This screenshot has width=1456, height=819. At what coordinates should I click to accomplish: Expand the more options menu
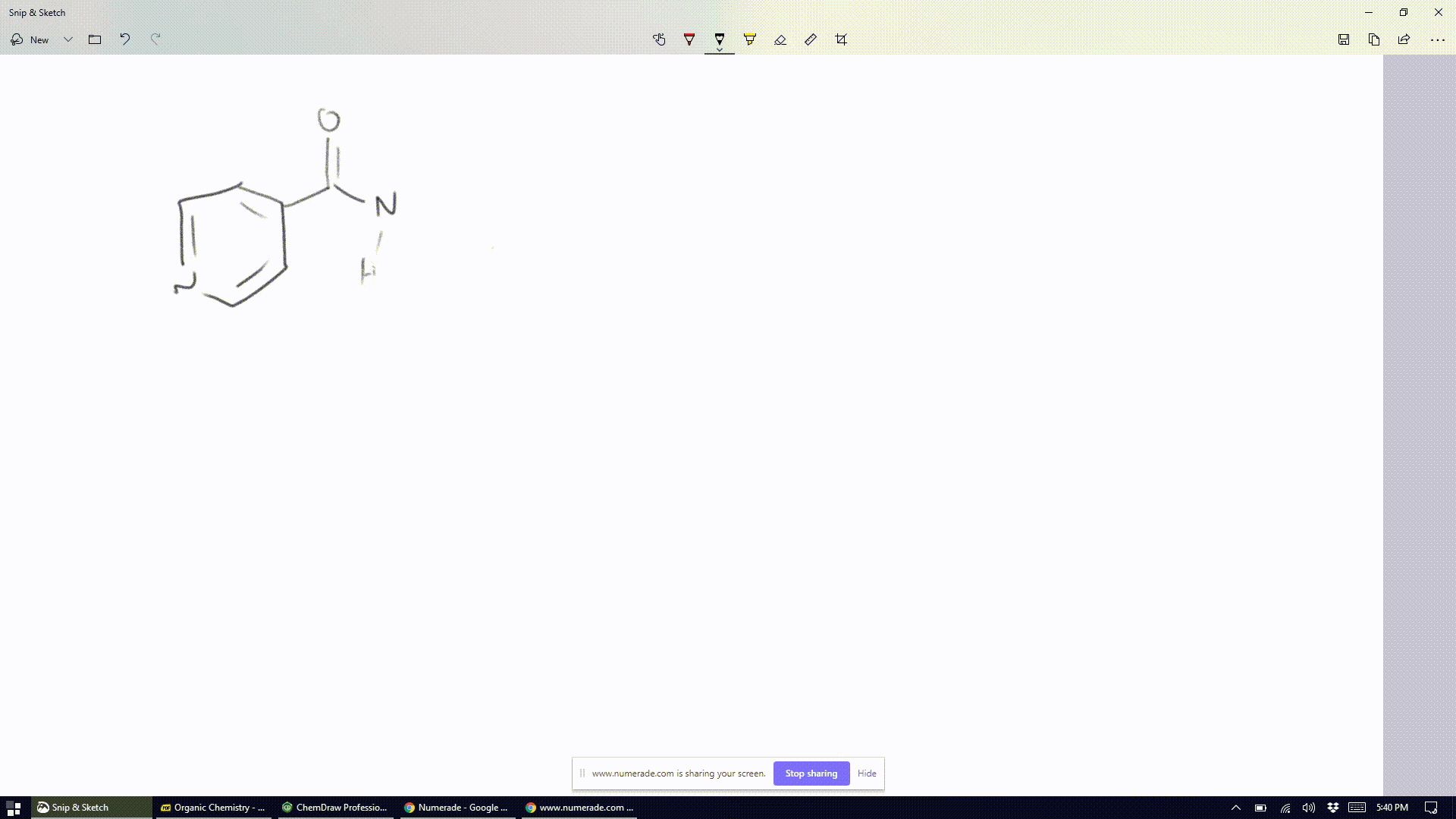coord(1437,39)
